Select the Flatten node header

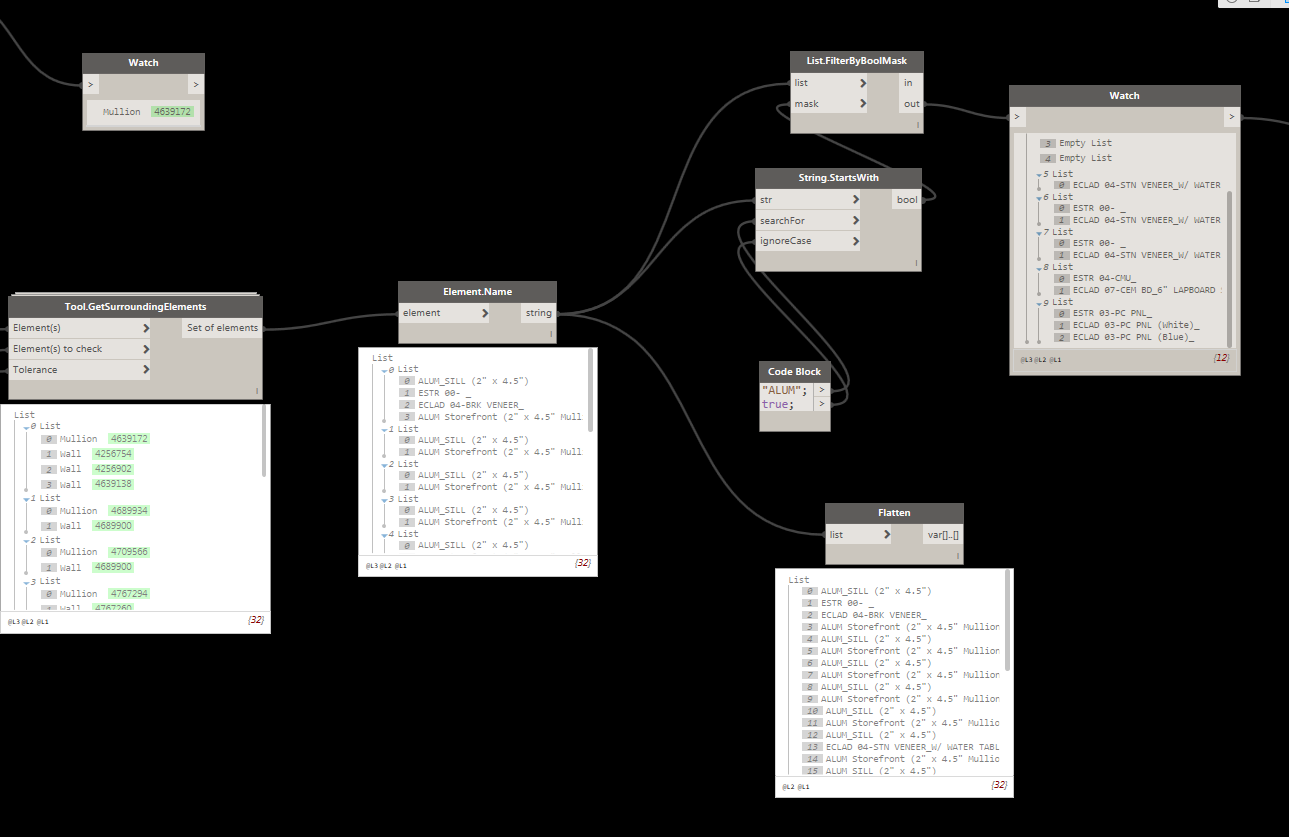893,512
